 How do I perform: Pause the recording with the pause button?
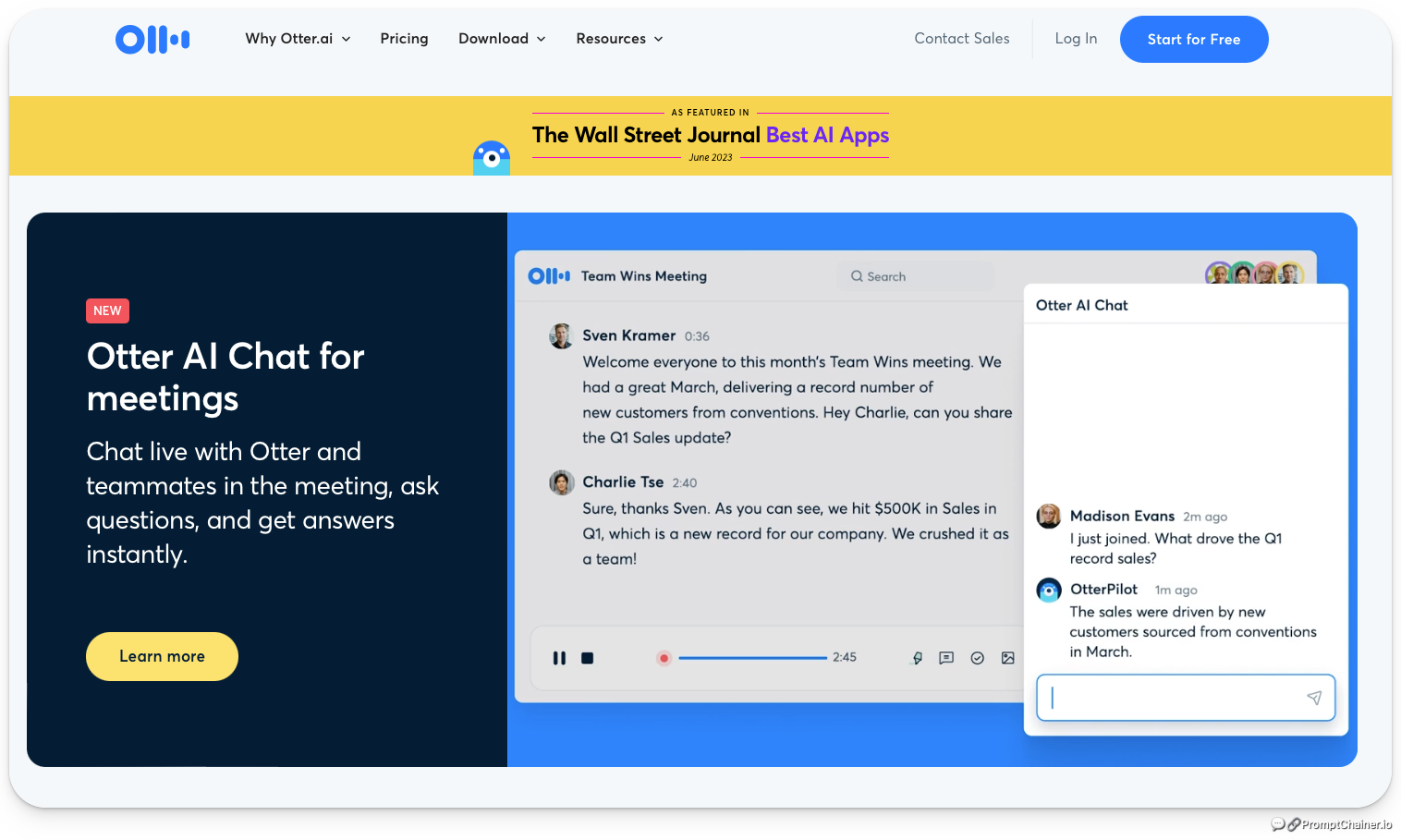[559, 658]
